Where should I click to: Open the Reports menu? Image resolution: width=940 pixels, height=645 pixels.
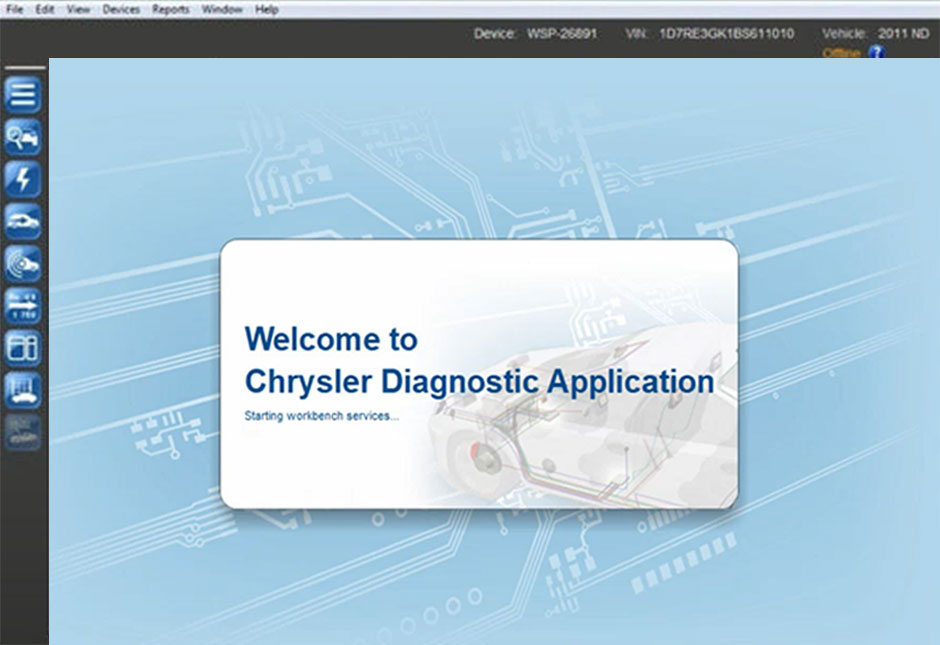pyautogui.click(x=170, y=9)
